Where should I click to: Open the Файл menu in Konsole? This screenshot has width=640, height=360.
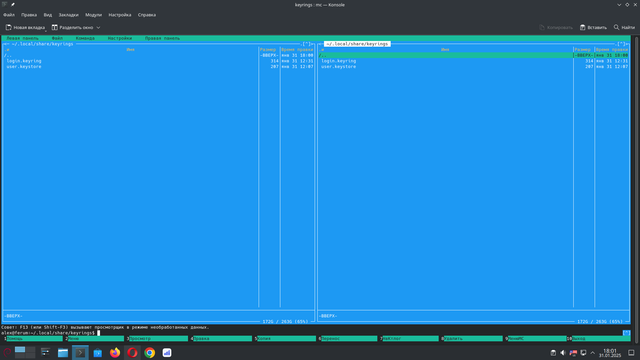click(x=9, y=15)
